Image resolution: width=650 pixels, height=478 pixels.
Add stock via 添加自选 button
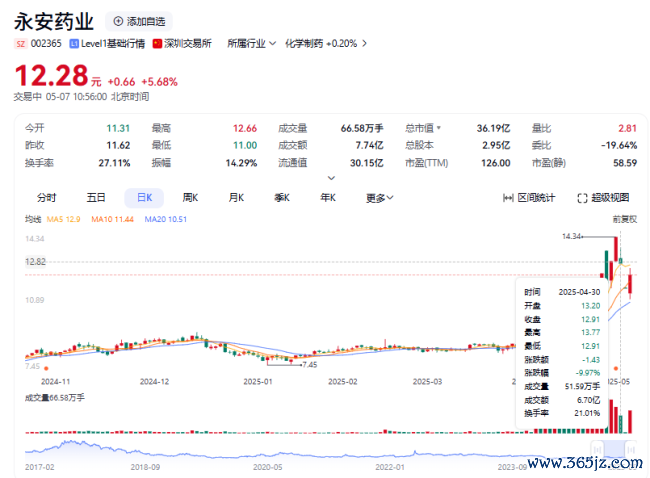(139, 21)
